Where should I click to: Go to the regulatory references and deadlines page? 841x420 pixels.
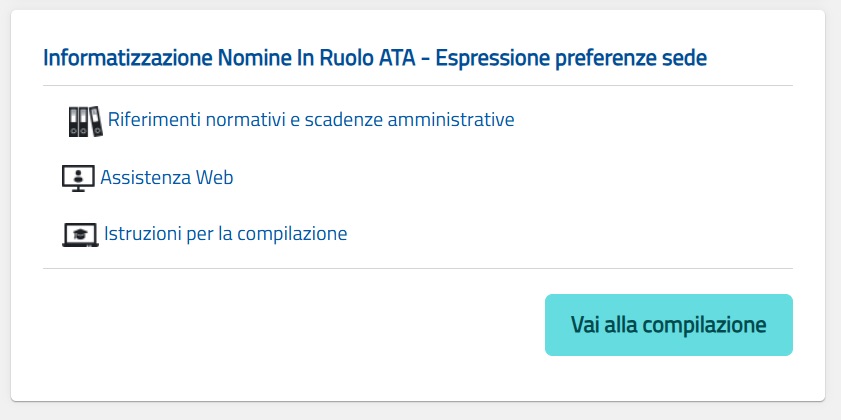tap(311, 119)
